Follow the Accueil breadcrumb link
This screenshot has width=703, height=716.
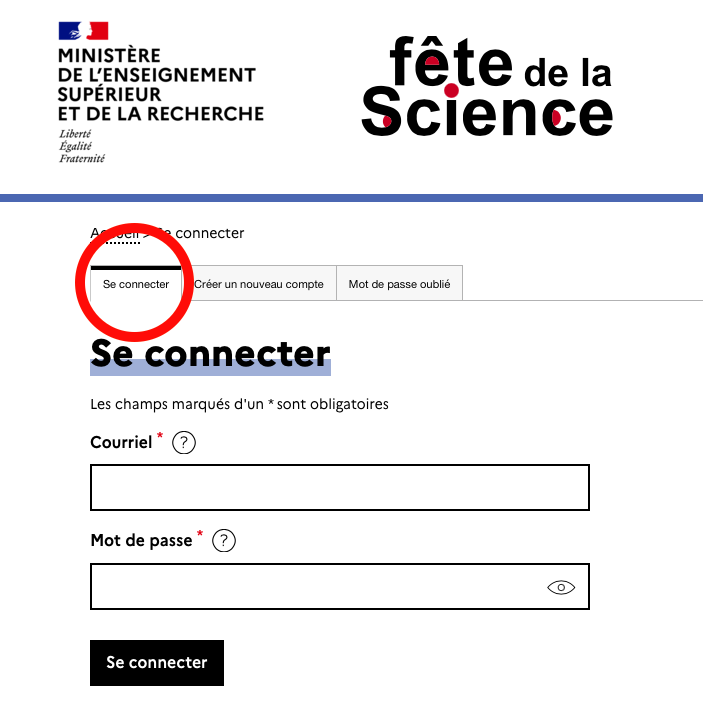pos(115,234)
